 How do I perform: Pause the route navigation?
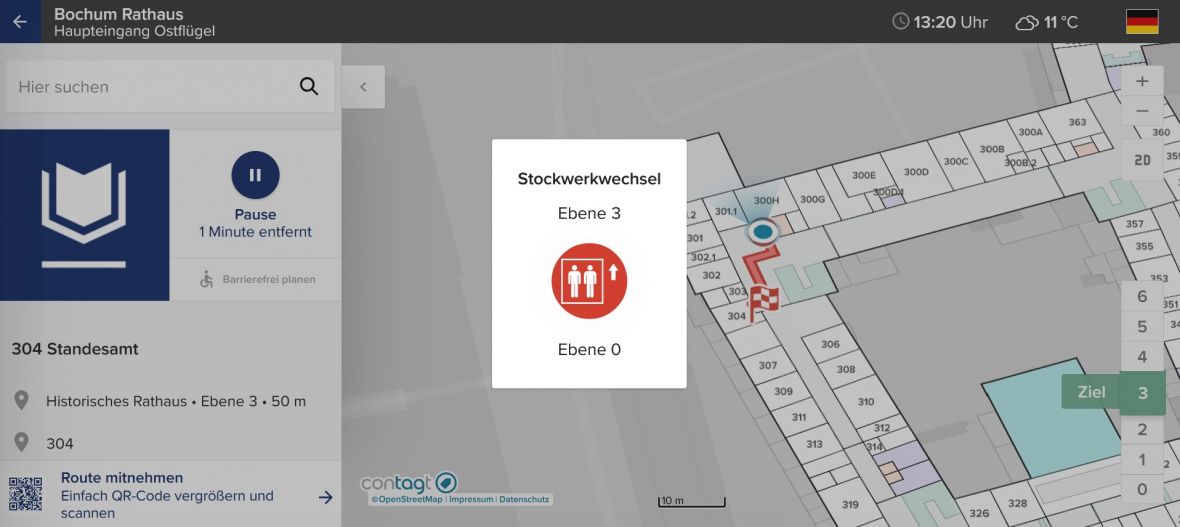255,175
